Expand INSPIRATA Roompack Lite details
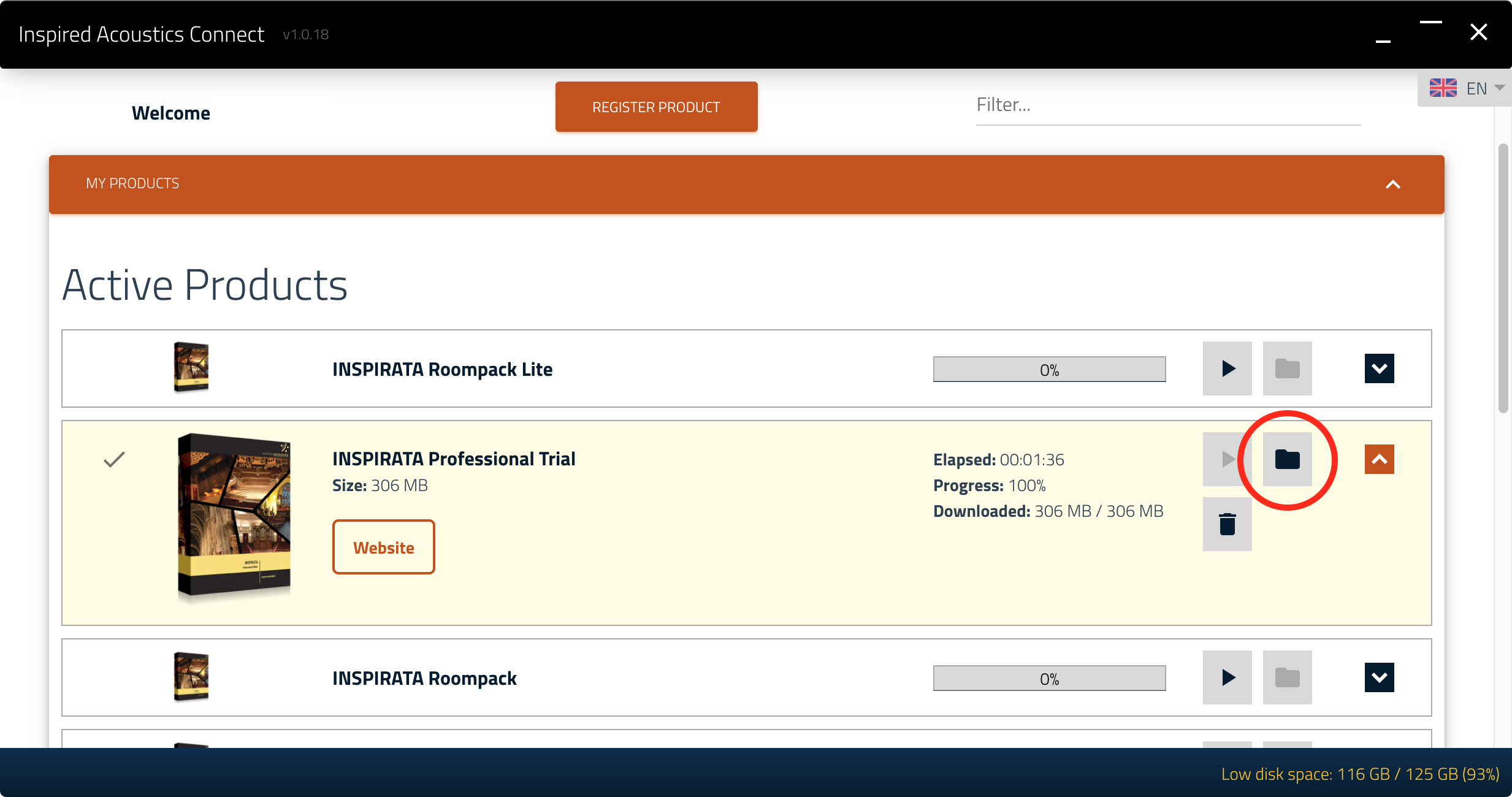This screenshot has height=797, width=1512. pyautogui.click(x=1379, y=368)
